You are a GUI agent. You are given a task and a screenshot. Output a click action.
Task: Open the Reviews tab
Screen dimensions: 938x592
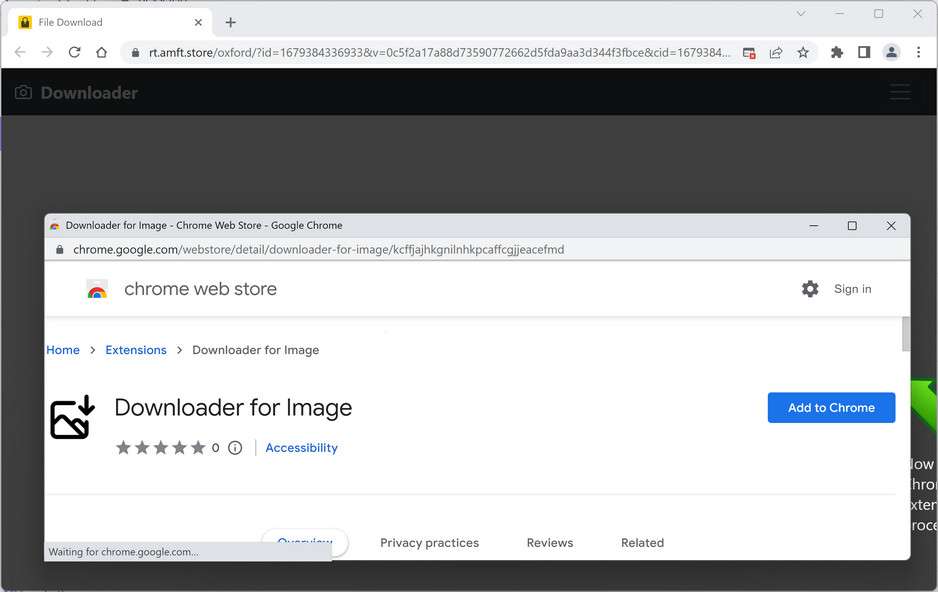550,543
